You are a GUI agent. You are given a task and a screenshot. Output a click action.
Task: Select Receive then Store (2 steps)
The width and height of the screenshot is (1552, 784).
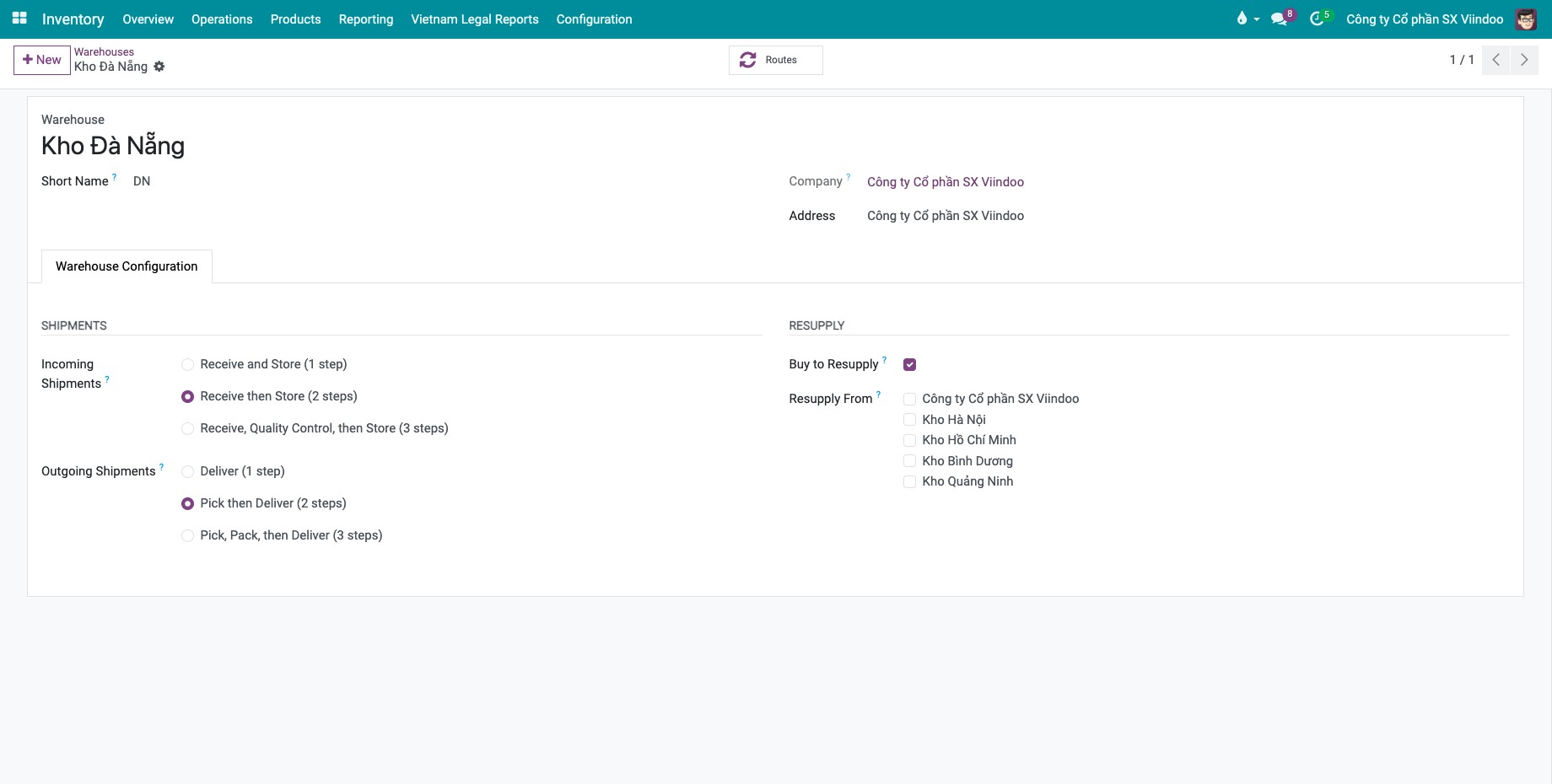tap(187, 396)
